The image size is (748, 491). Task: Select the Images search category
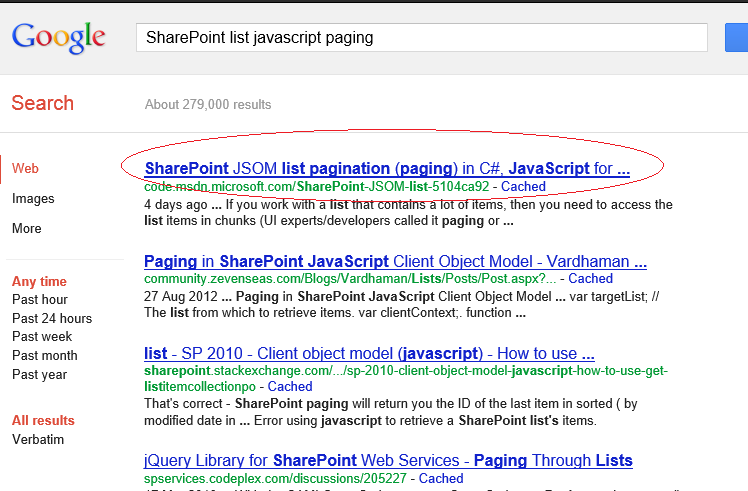pos(33,198)
